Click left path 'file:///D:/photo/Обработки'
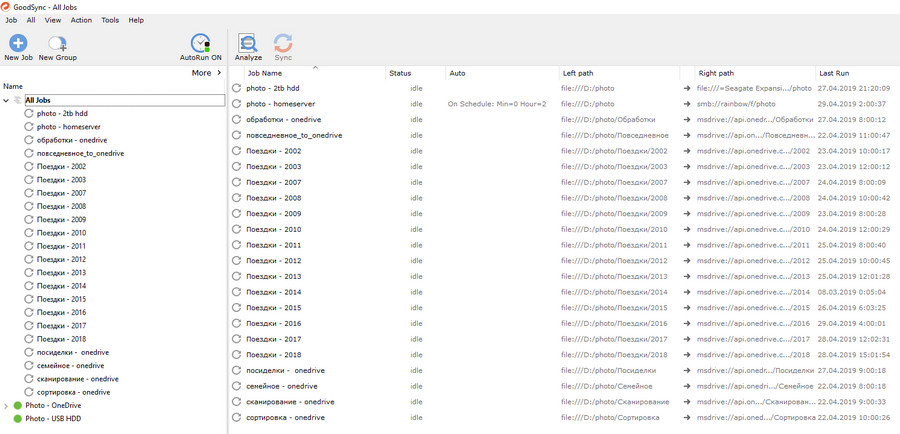 click(608, 119)
